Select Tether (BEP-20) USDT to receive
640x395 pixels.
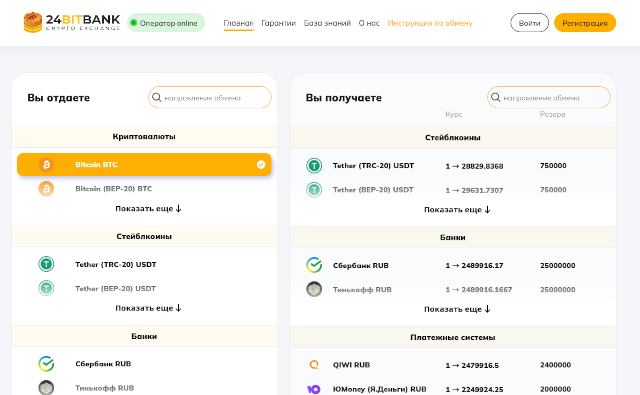click(453, 190)
